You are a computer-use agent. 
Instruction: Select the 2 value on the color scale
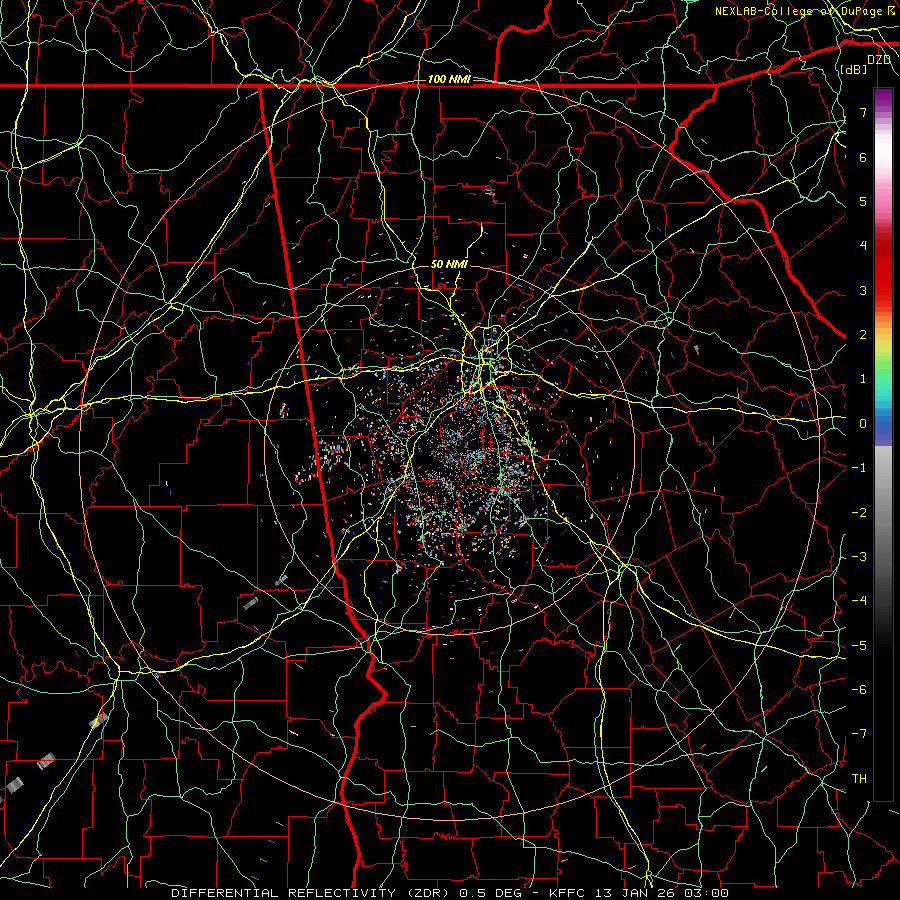tap(863, 335)
